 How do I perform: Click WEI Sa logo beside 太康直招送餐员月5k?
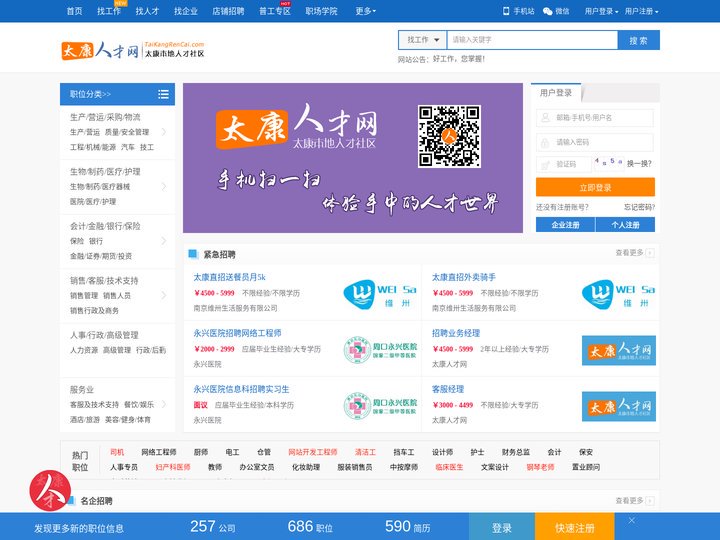pos(380,294)
